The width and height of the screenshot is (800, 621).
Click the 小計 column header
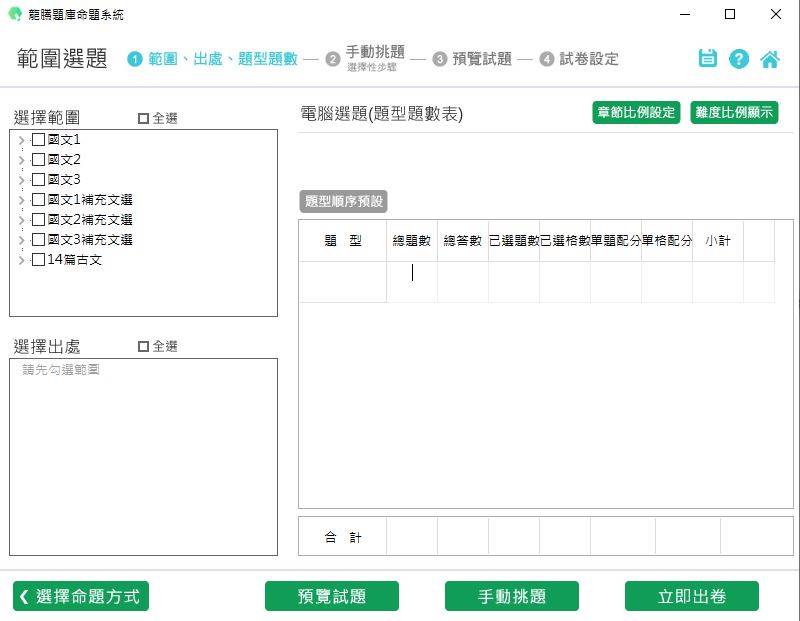(x=718, y=240)
